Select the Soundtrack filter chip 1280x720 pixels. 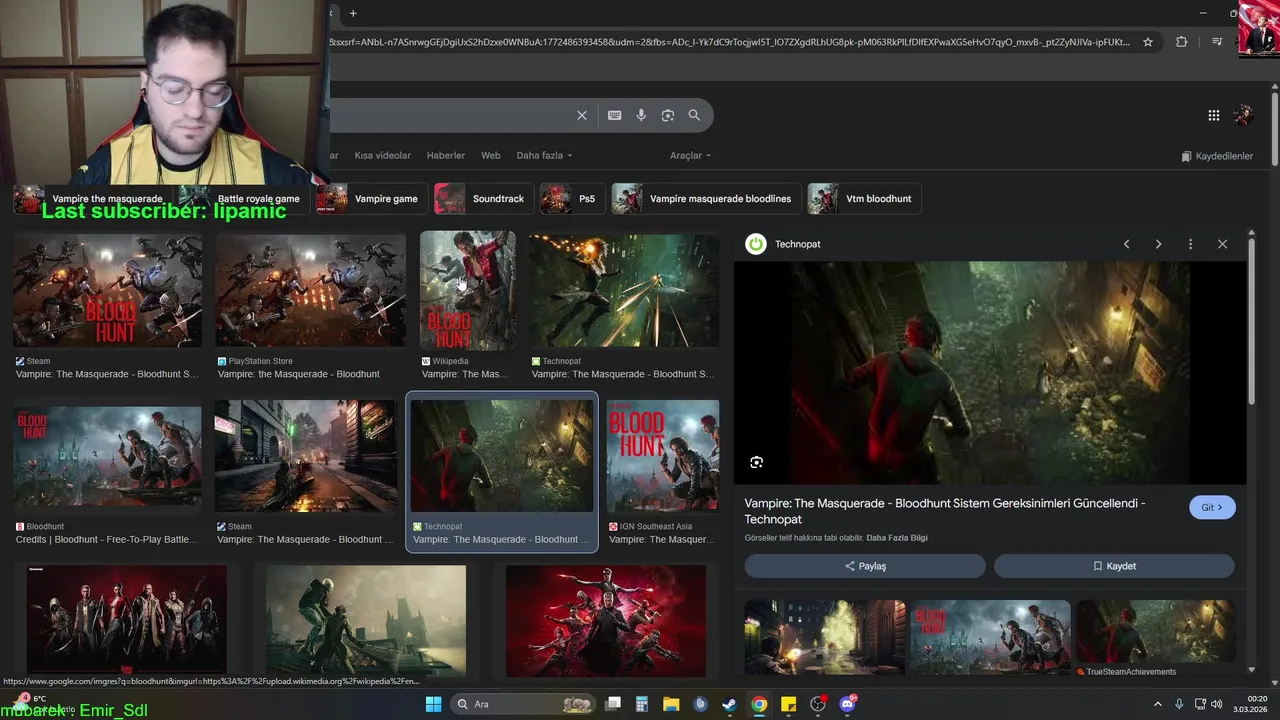[483, 199]
